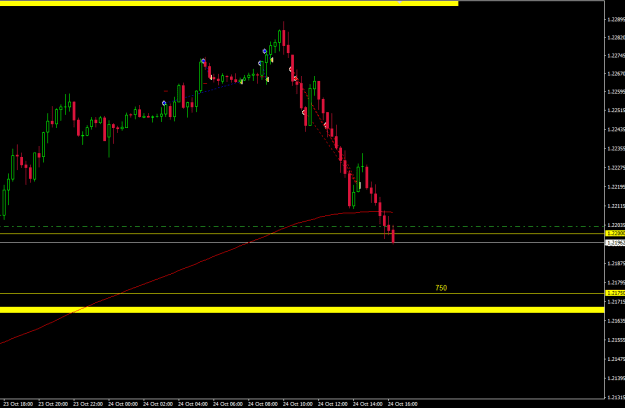Click the white current price tag on price scale
The image size is (625, 408).
pyautogui.click(x=615, y=243)
